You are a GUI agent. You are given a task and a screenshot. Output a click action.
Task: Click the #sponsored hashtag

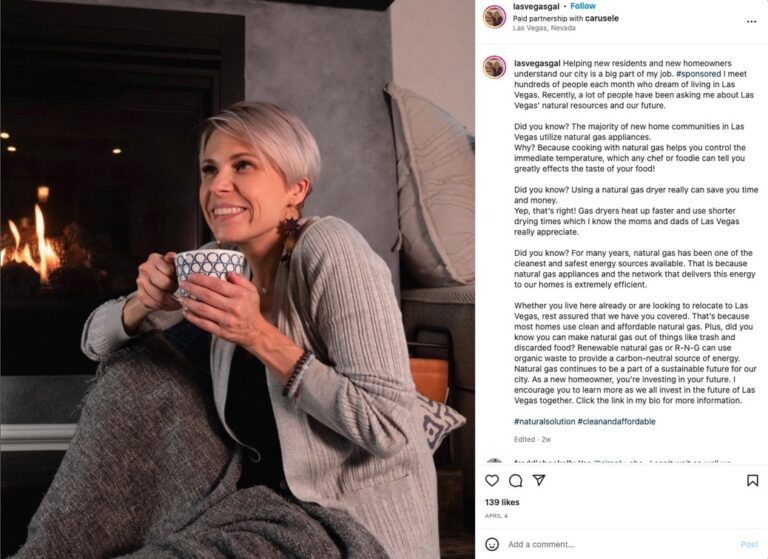[x=698, y=74]
